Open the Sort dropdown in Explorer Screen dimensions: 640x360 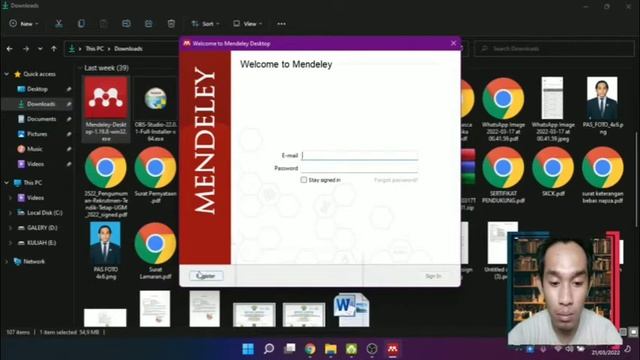coord(205,24)
